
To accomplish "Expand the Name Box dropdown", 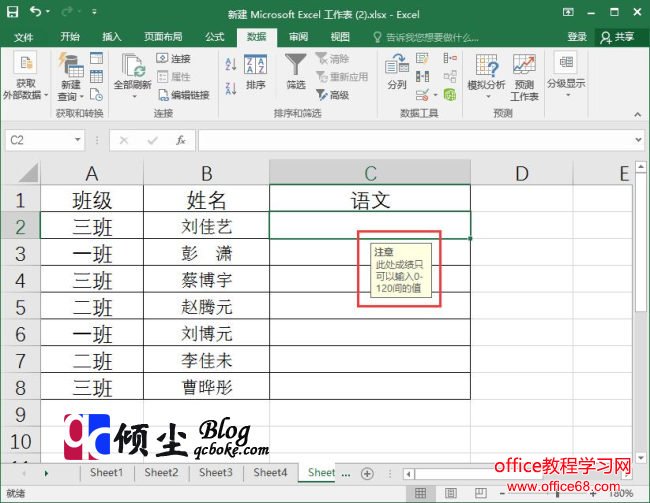I will (77, 140).
